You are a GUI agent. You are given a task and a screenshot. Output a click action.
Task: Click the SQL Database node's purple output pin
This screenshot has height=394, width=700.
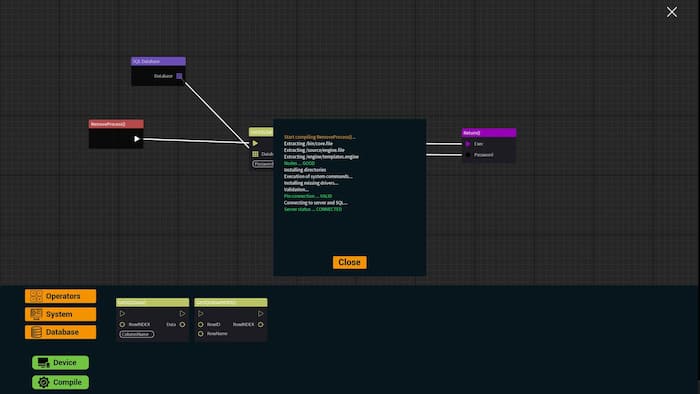(179, 76)
